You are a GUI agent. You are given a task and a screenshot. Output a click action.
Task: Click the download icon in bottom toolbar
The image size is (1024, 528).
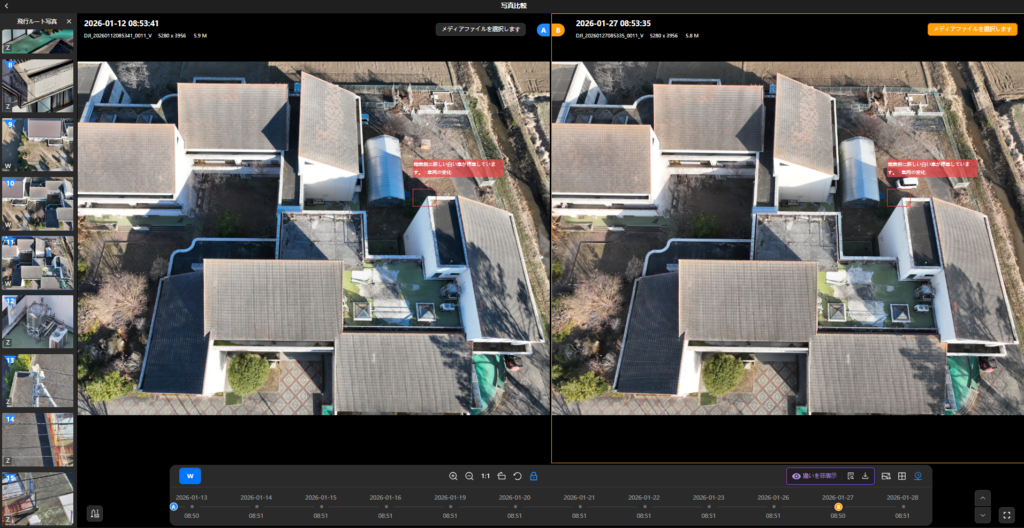coord(865,476)
